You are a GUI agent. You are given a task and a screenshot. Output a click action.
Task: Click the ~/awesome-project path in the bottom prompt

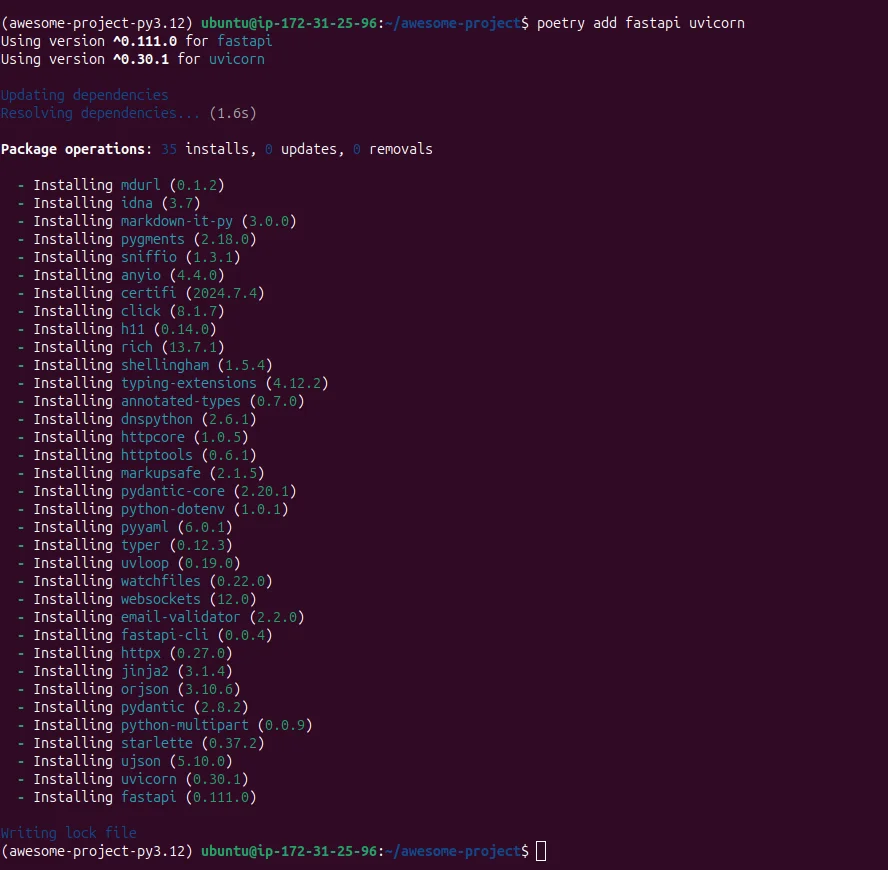click(x=454, y=851)
